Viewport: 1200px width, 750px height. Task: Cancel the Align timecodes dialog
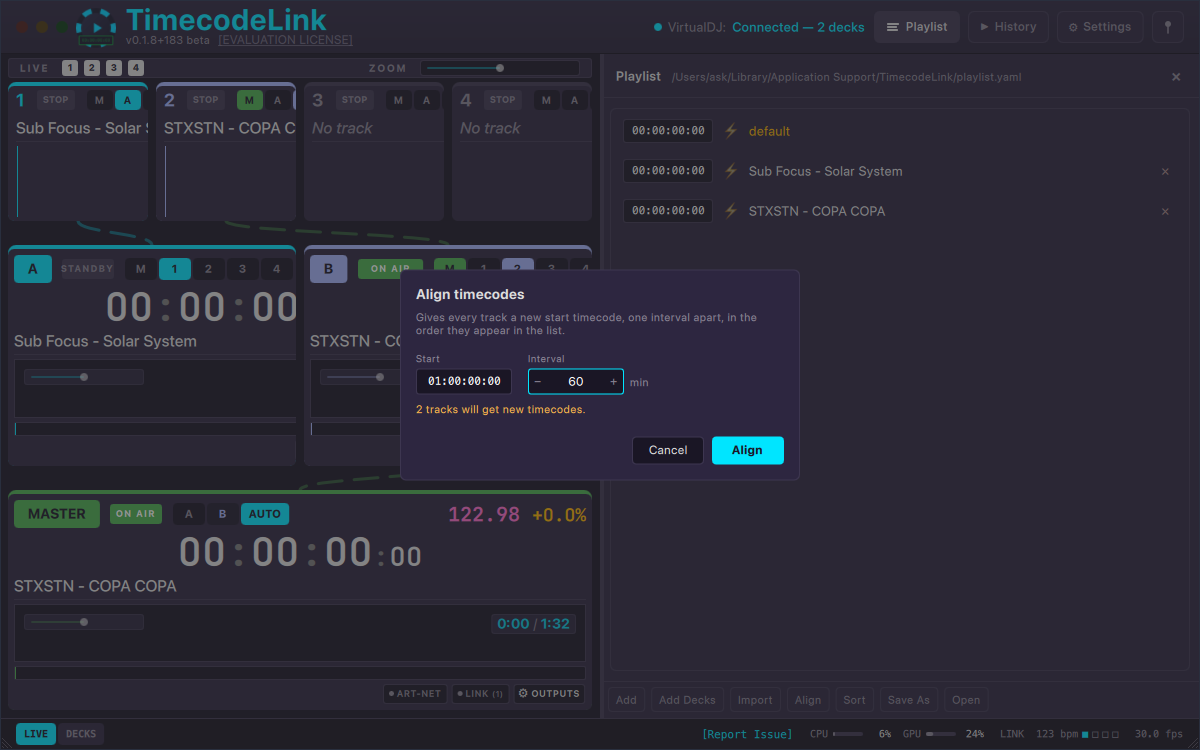[x=667, y=450]
